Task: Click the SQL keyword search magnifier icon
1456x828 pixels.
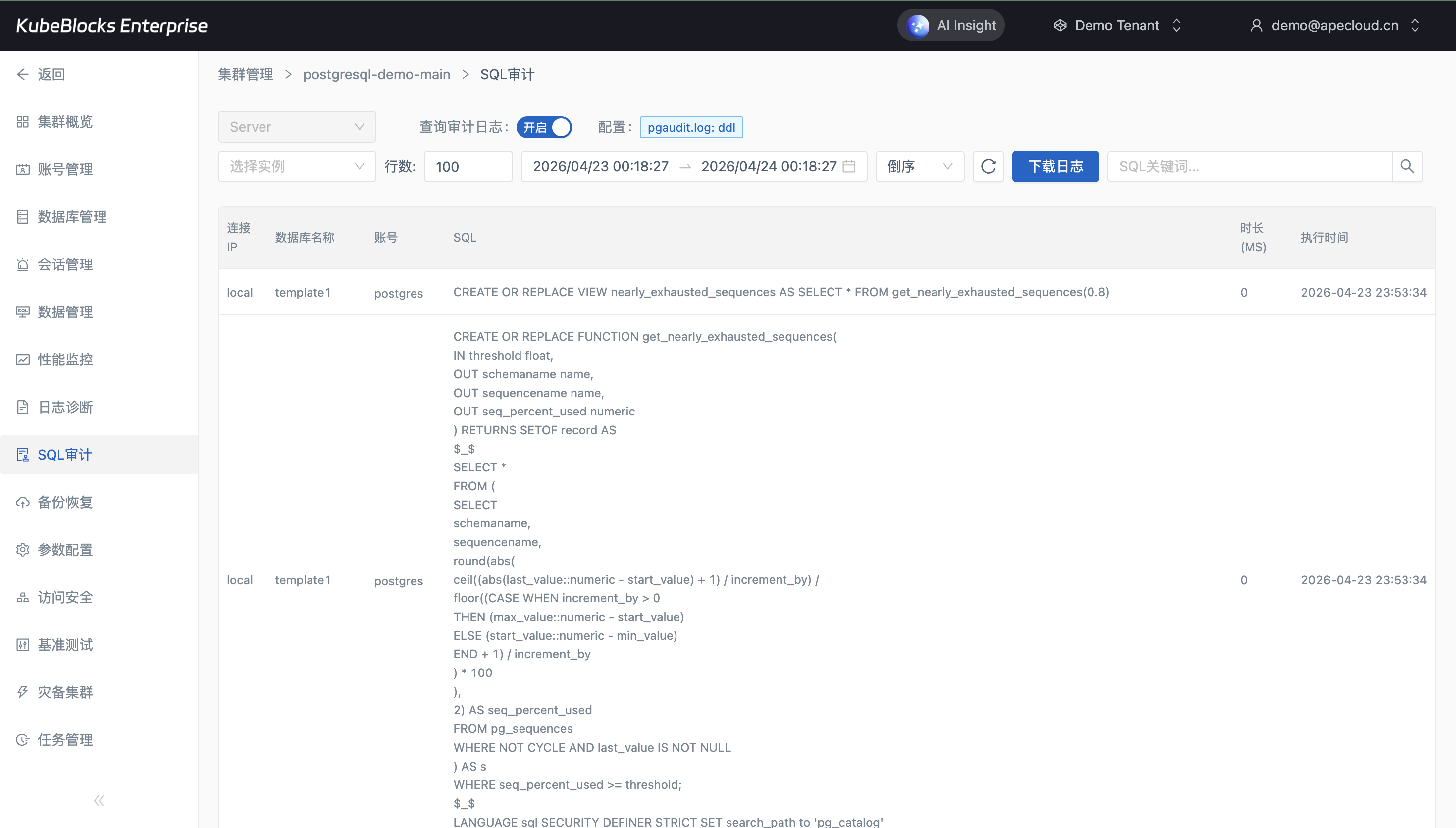Action: [1407, 166]
